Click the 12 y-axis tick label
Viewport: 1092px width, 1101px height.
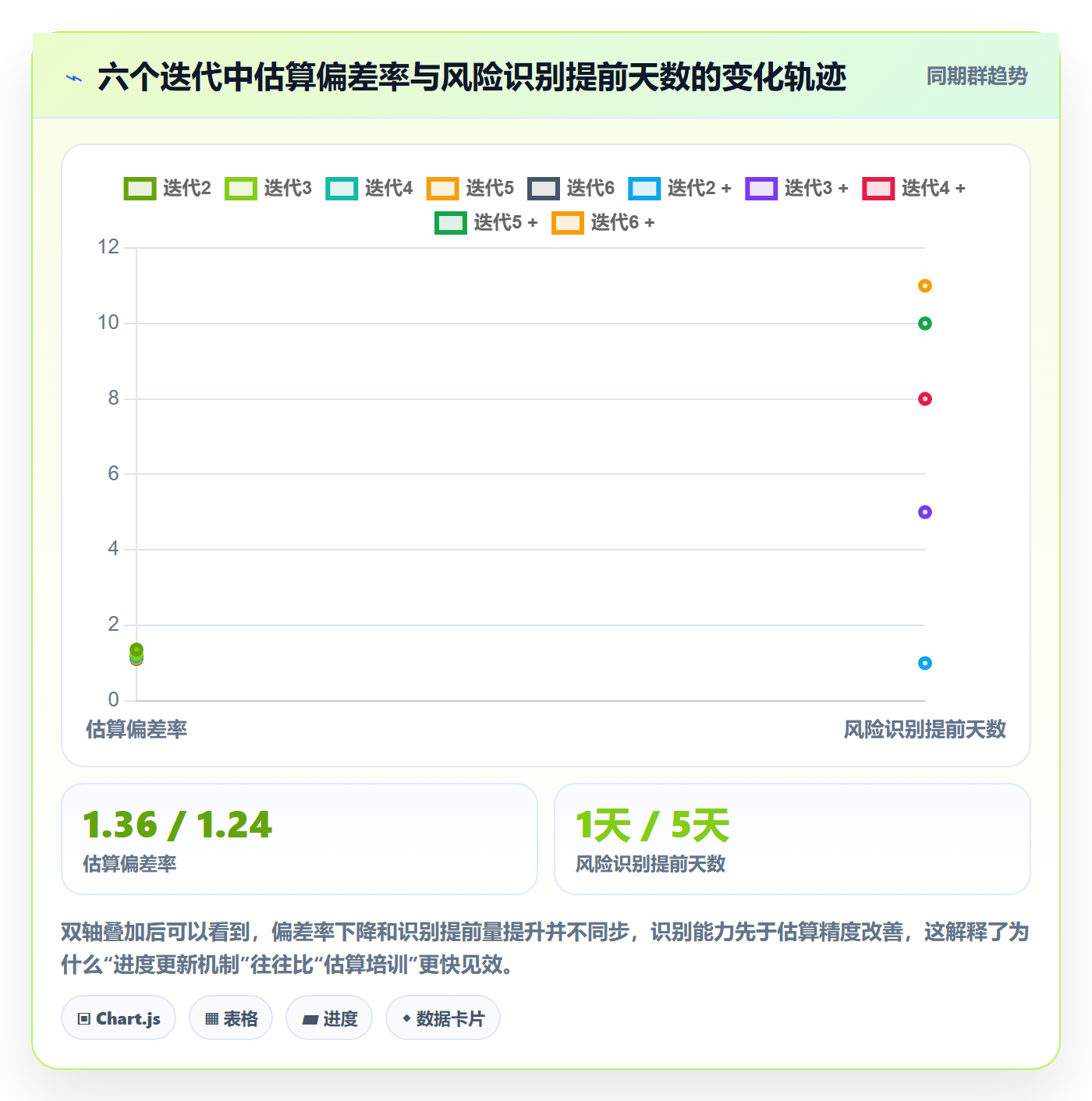(108, 247)
